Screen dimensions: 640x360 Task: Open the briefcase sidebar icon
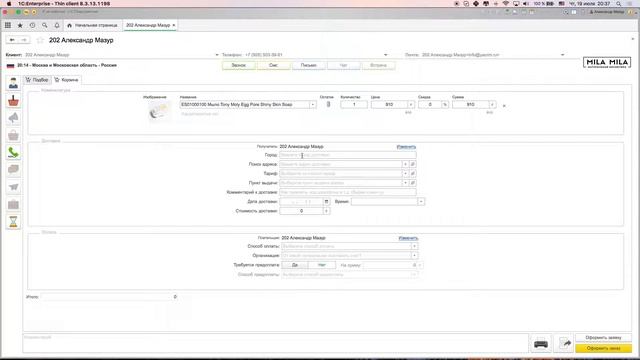[x=13, y=204]
